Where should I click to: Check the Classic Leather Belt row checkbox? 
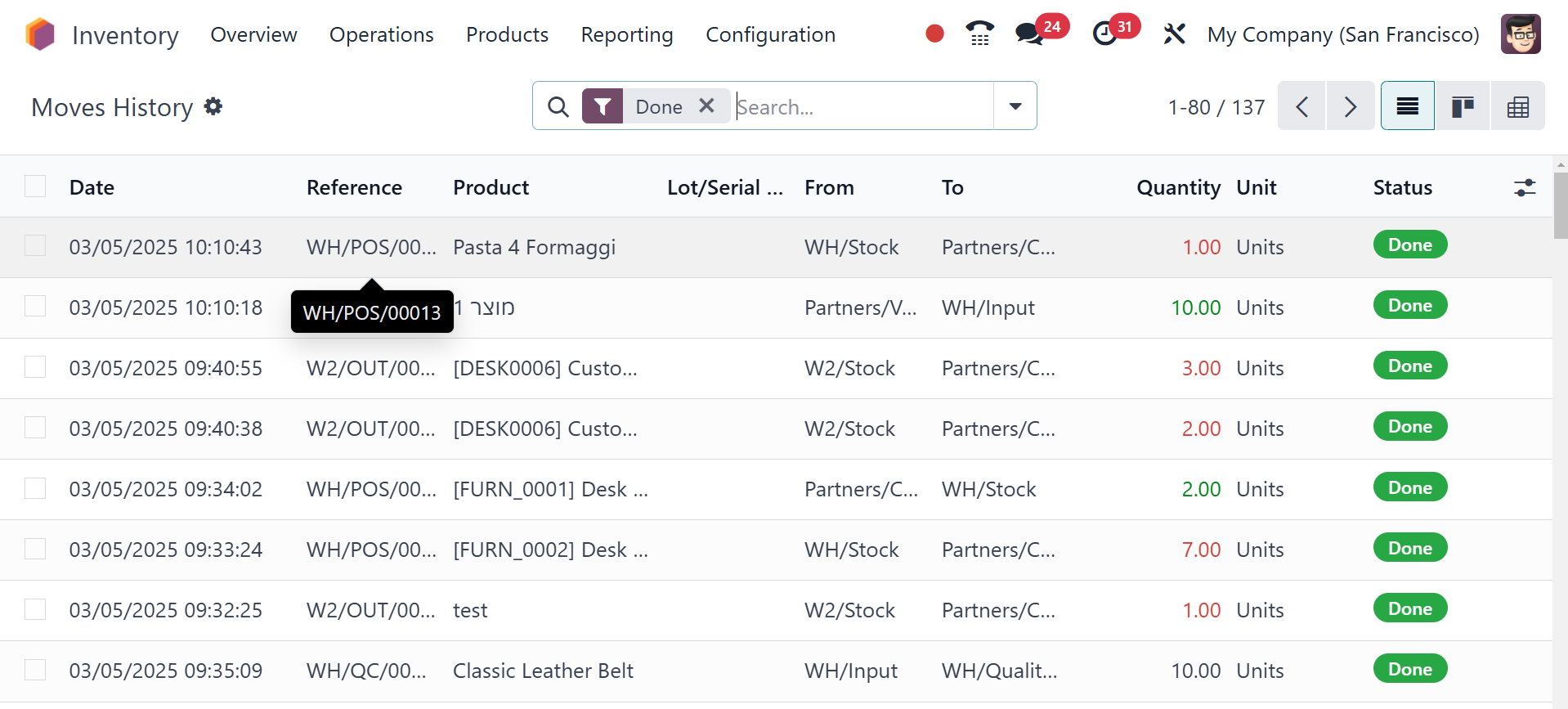click(35, 670)
